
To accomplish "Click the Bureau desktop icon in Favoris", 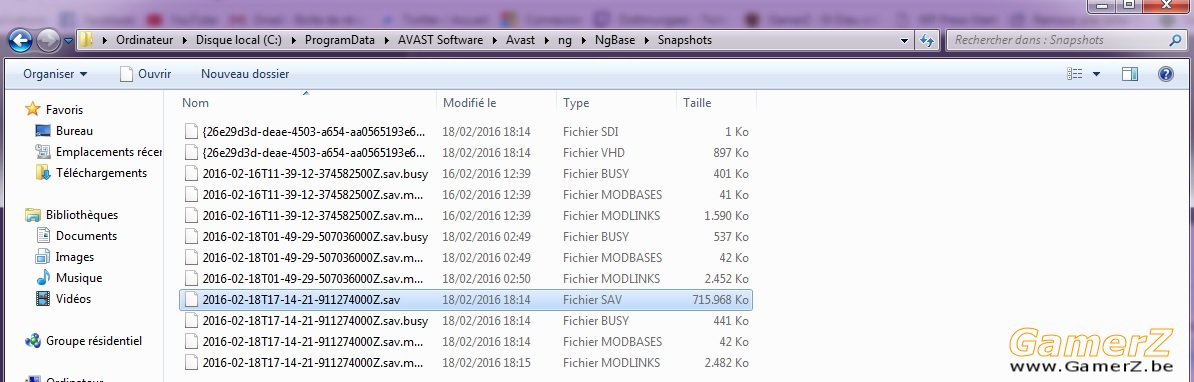I will (43, 131).
